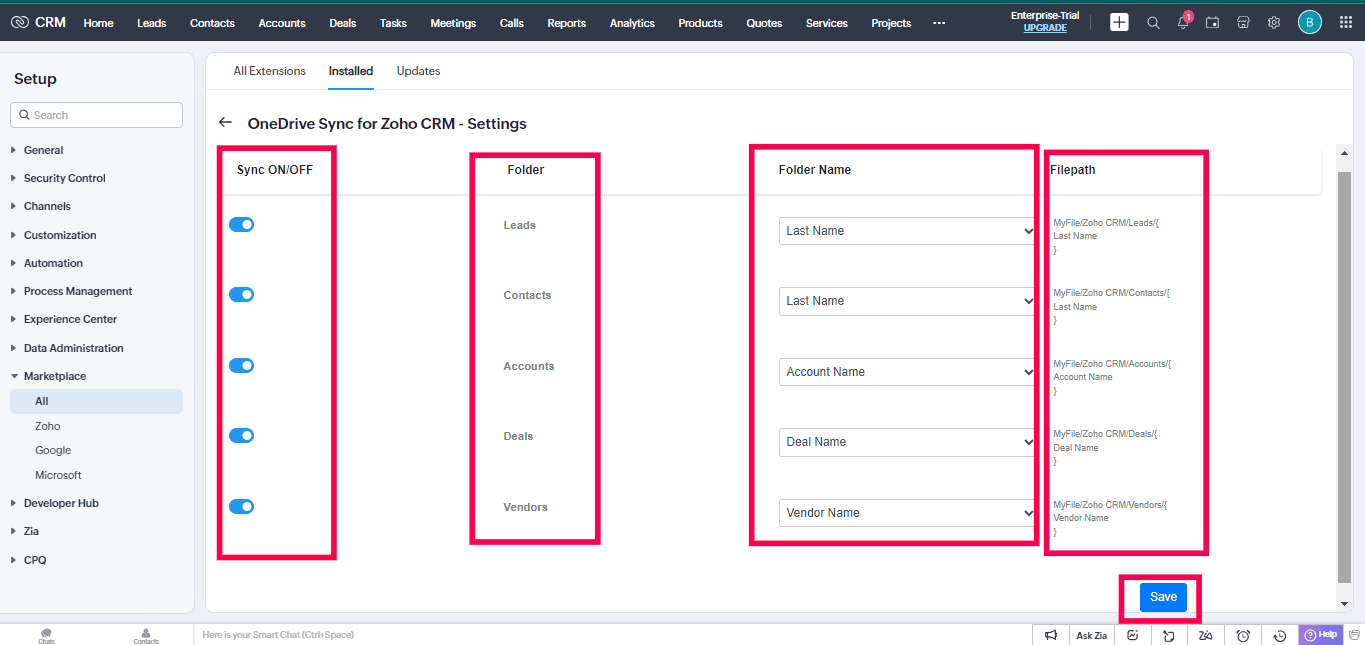Expand the Zia section in Setup
The width and height of the screenshot is (1365, 645).
click(x=31, y=531)
